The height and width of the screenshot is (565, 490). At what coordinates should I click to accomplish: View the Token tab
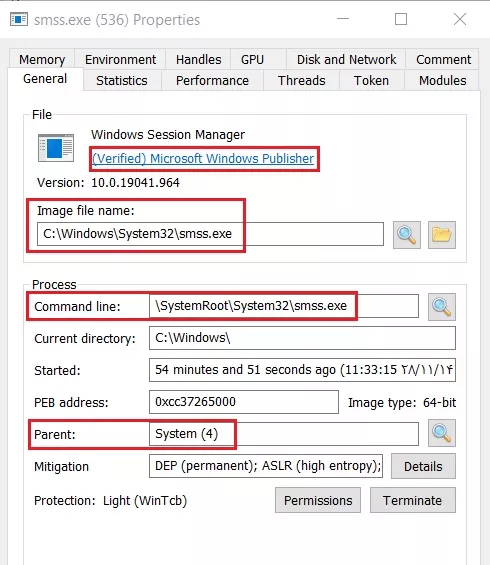[371, 80]
